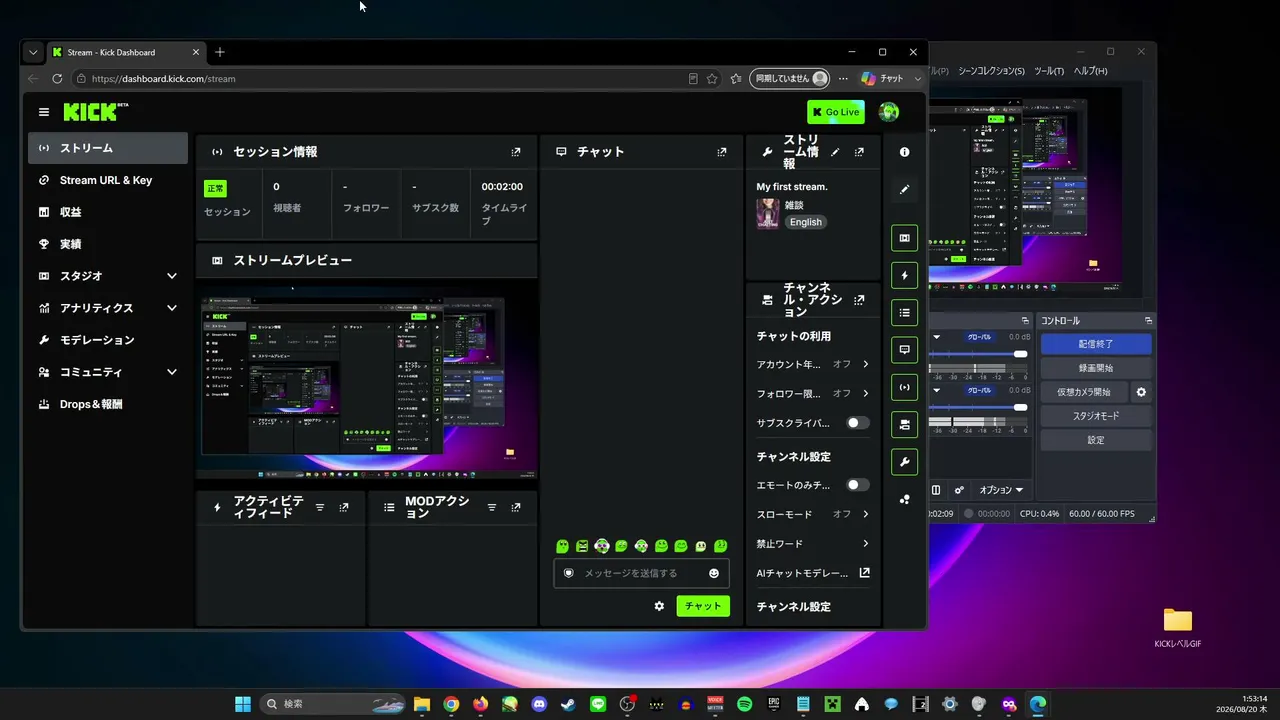Open virtual camera gear settings in OBS
This screenshot has width=1280, height=720.
tap(1141, 392)
